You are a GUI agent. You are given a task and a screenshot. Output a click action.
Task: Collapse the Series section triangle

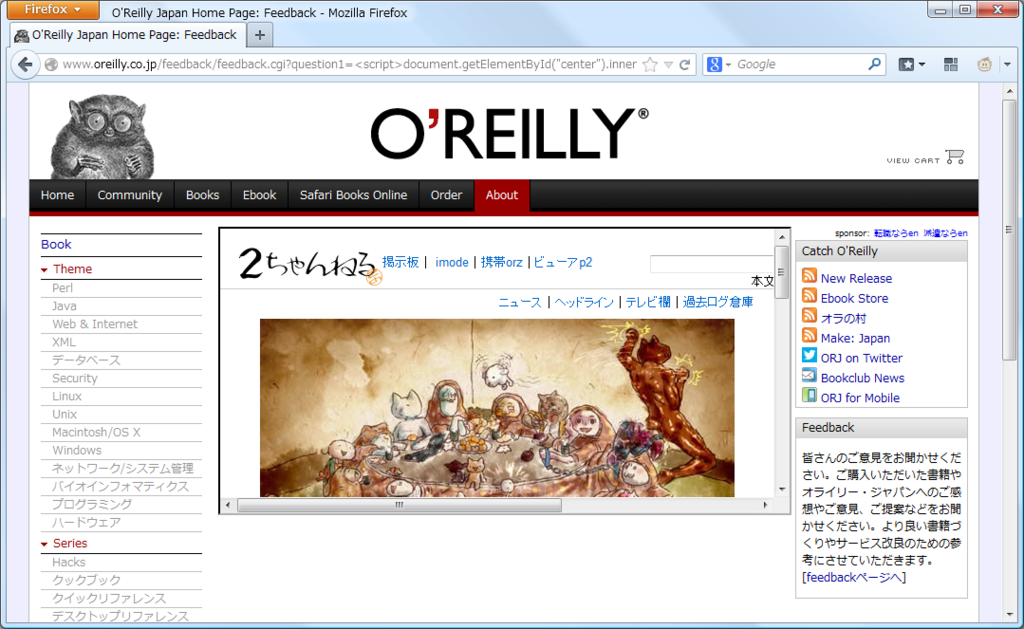pyautogui.click(x=44, y=544)
